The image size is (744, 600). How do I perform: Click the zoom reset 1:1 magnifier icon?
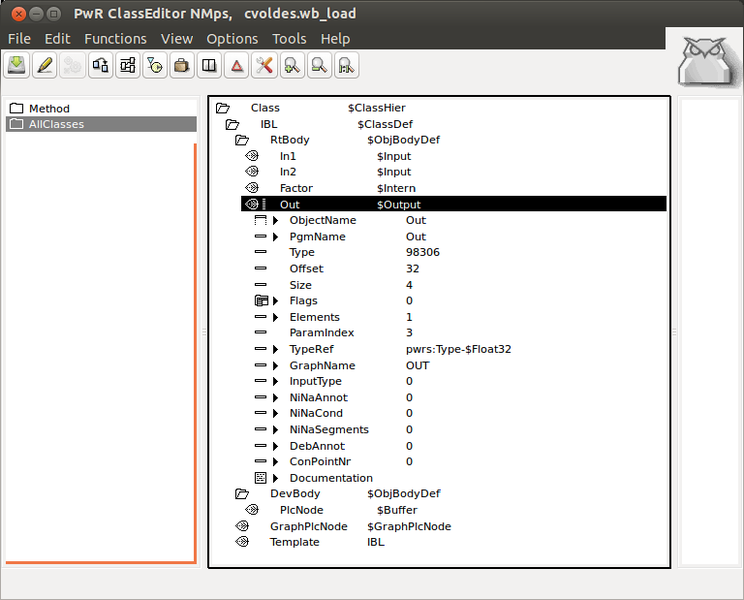coord(347,65)
